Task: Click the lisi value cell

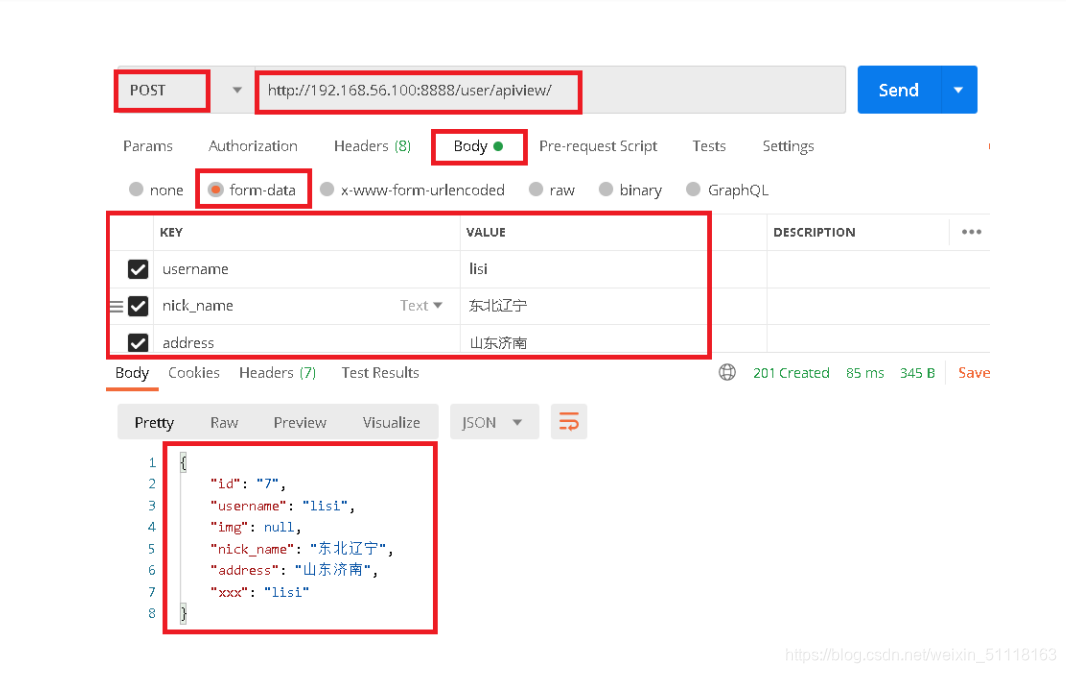Action: coord(613,269)
